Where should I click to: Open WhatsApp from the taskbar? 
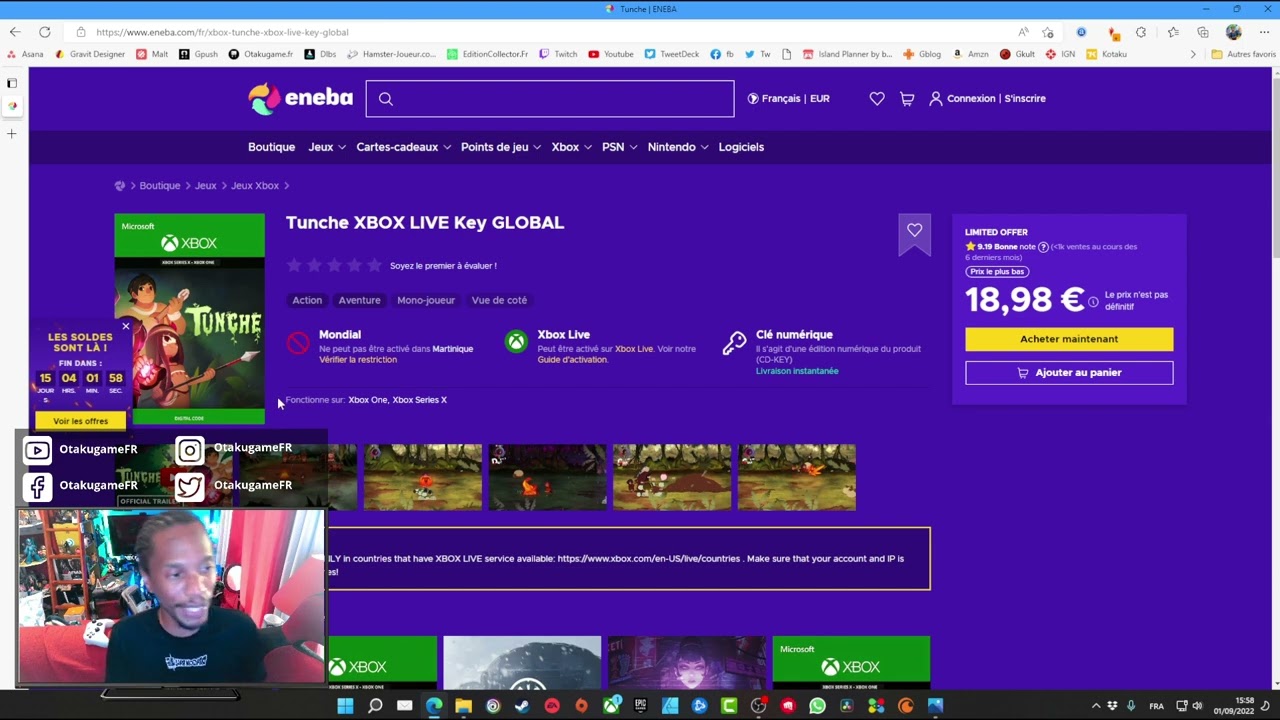coord(817,706)
